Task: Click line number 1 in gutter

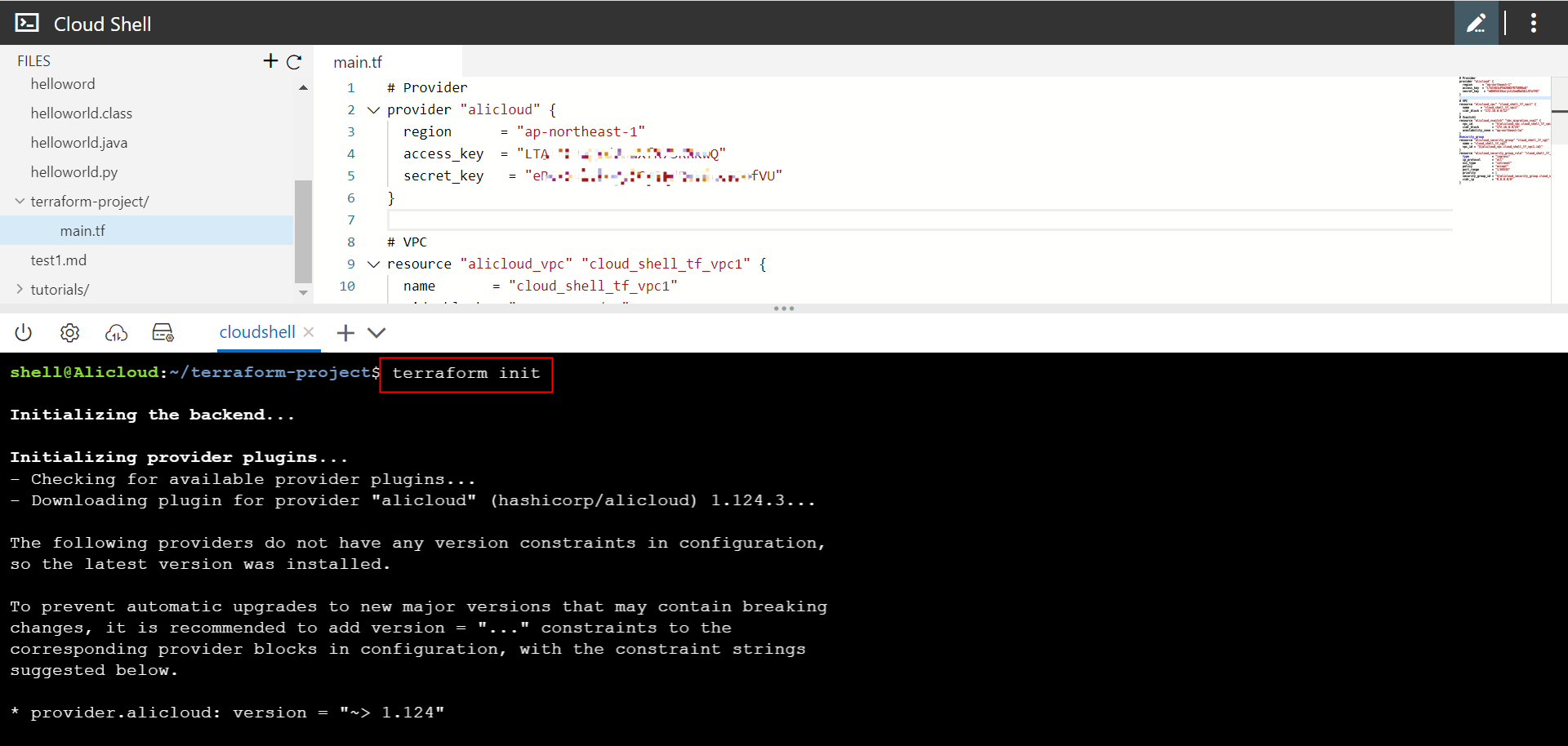Action: point(351,88)
